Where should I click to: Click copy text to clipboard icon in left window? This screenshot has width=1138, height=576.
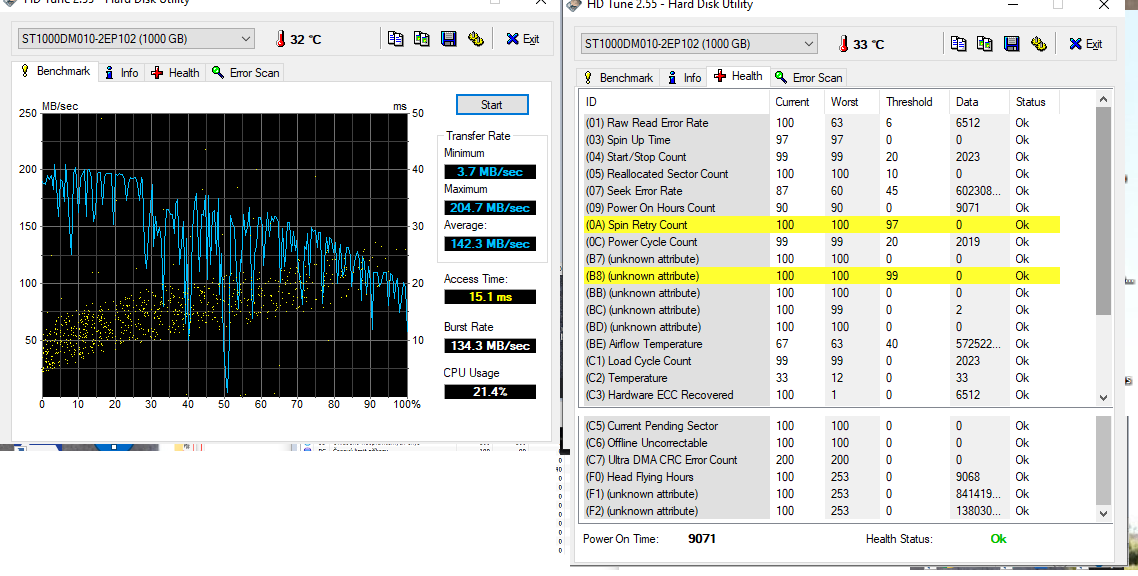396,39
